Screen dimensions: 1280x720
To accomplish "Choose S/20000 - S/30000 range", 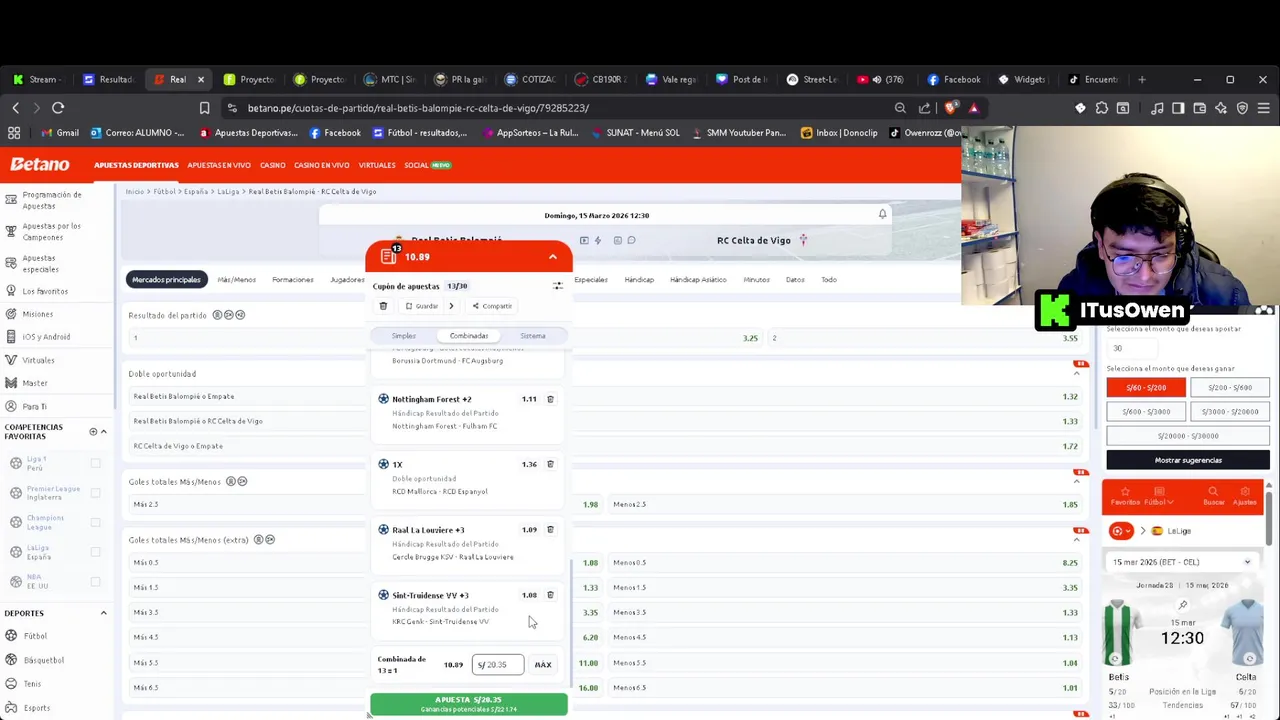I will click(1188, 436).
